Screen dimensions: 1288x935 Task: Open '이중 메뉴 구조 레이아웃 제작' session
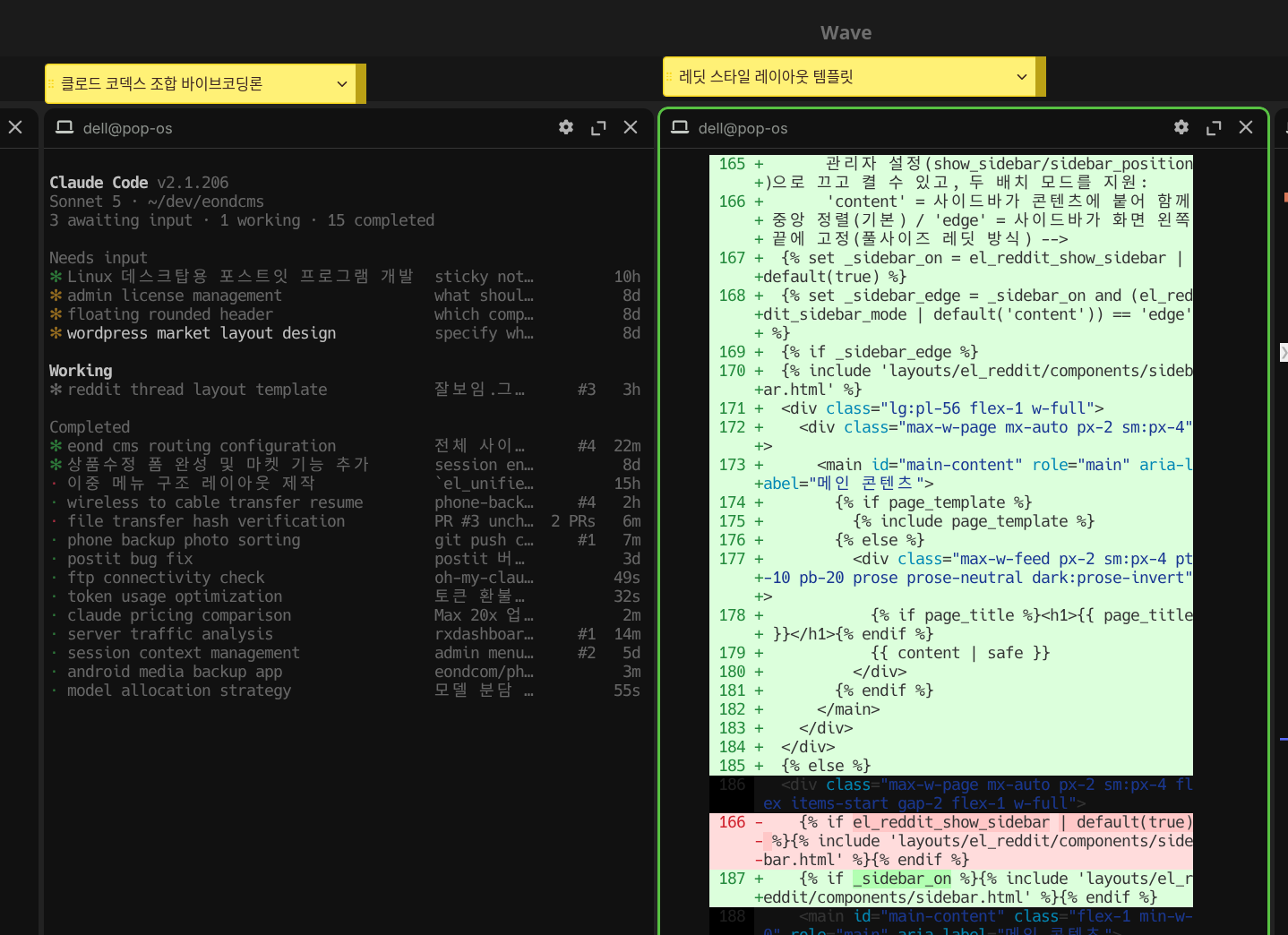pyautogui.click(x=345, y=484)
